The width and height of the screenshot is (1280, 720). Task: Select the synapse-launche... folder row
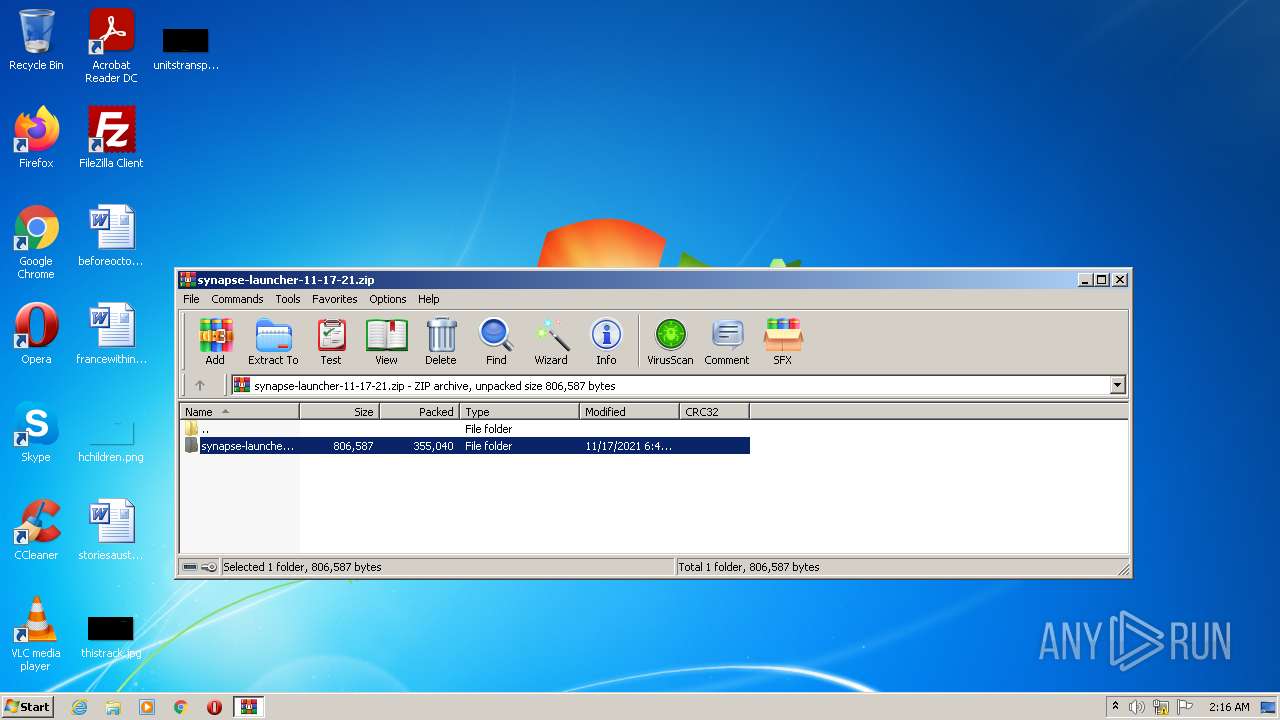pos(465,446)
